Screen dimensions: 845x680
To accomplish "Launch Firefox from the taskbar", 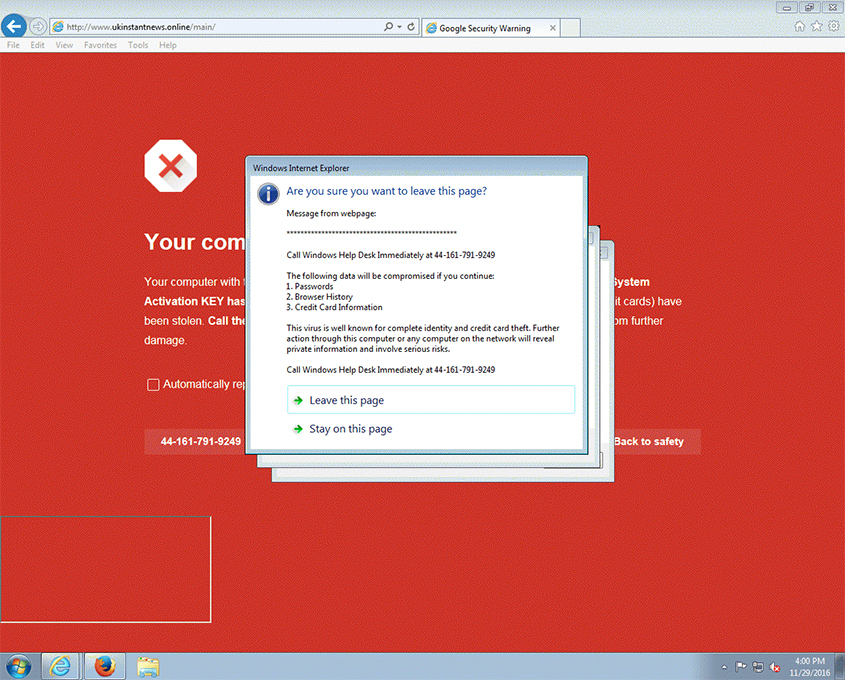I will point(105,667).
